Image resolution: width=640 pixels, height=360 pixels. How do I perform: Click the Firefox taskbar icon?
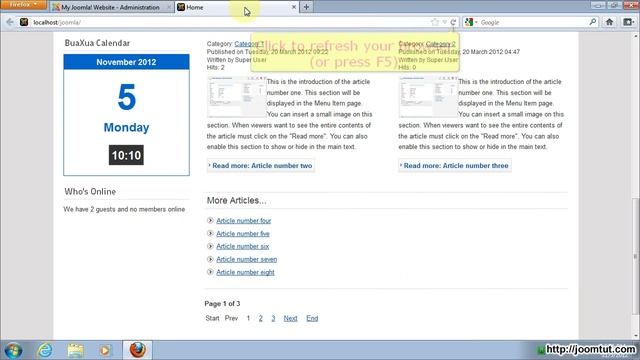coord(138,350)
